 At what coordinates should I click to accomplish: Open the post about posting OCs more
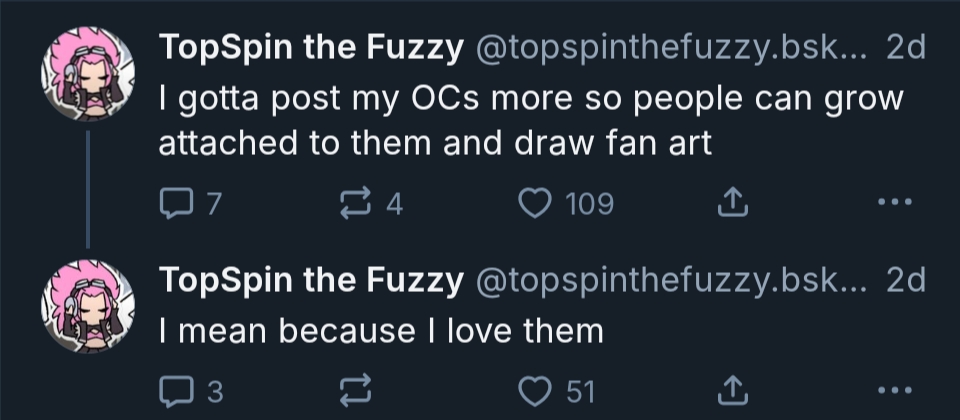pos(530,121)
